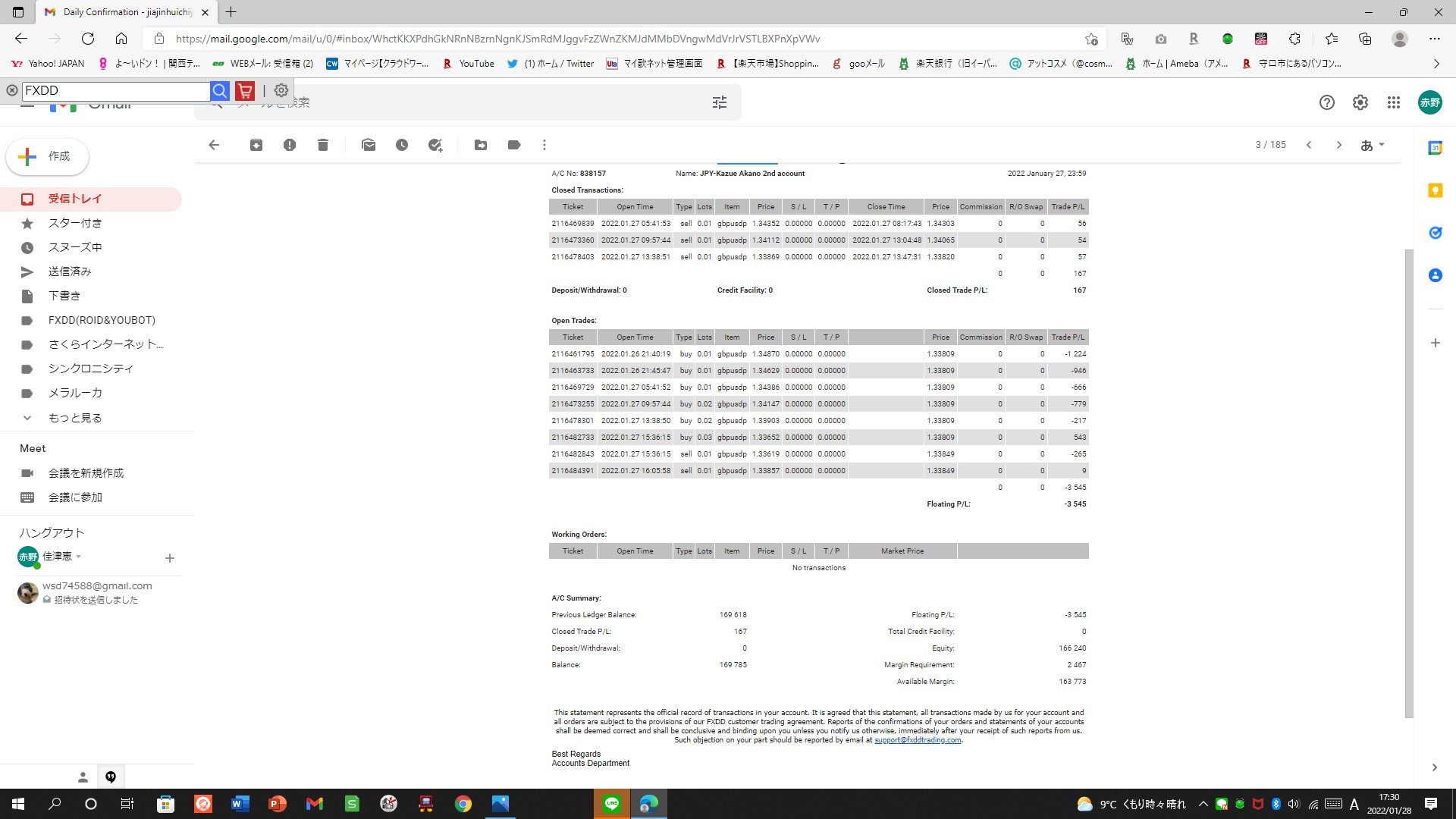The image size is (1456, 819).
Task: Open support@fxddtrading.com email link
Action: [918, 740]
